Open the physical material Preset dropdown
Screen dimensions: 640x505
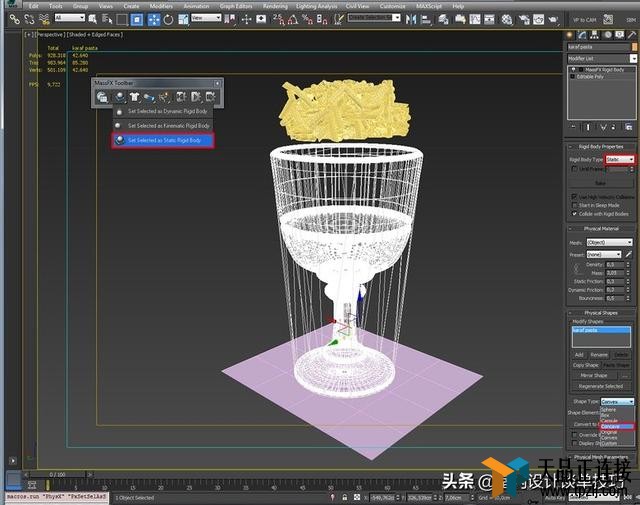pyautogui.click(x=604, y=254)
